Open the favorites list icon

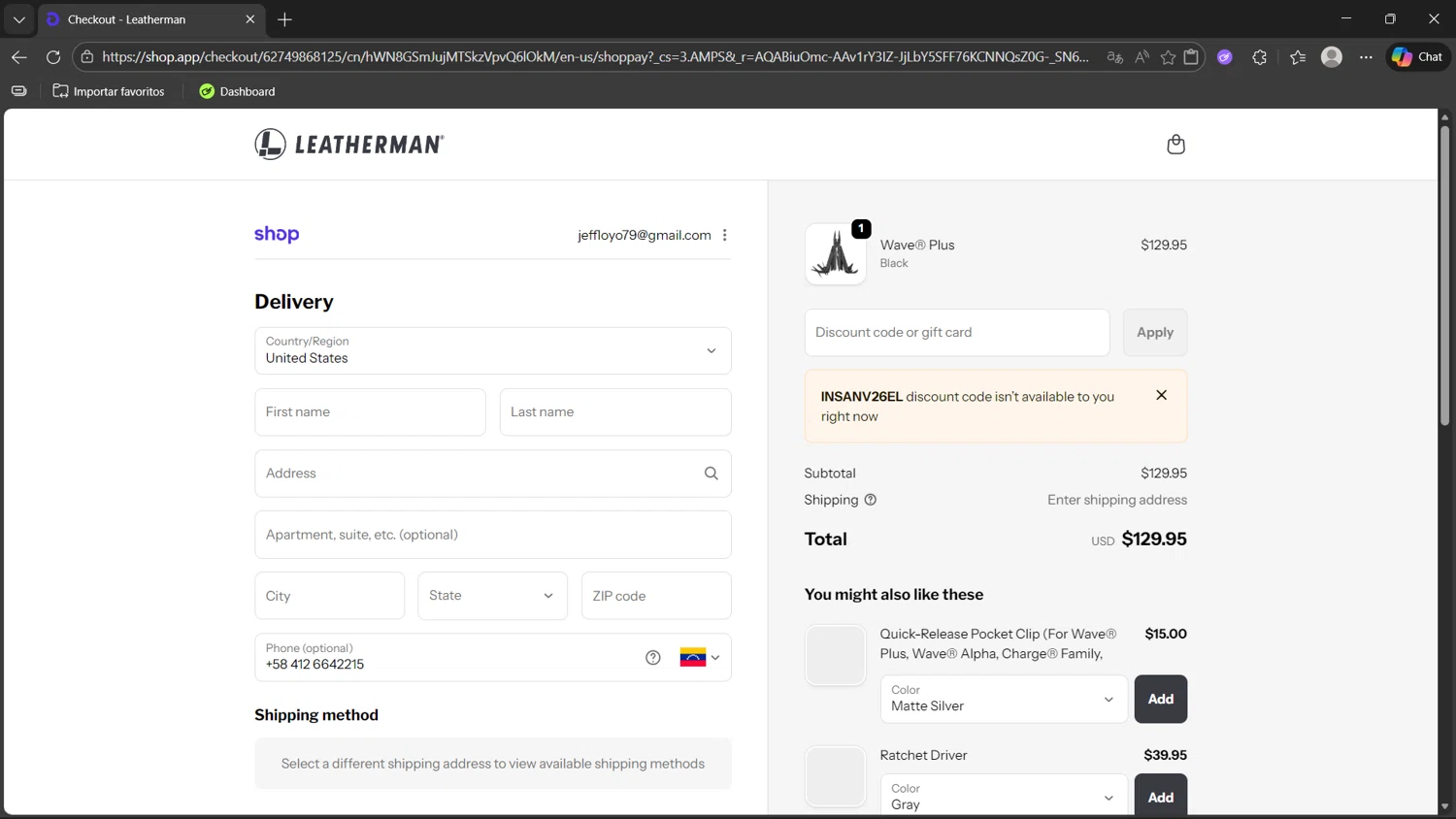coord(1298,57)
